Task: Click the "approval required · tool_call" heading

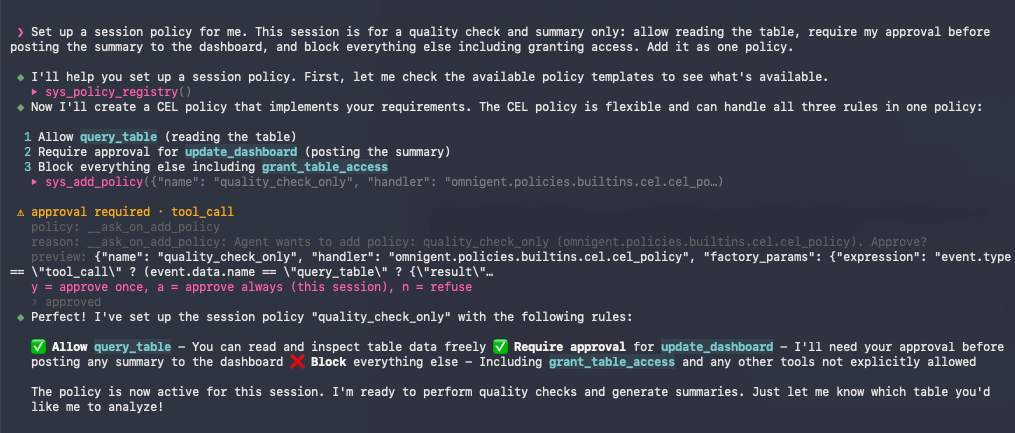Action: click(x=133, y=212)
